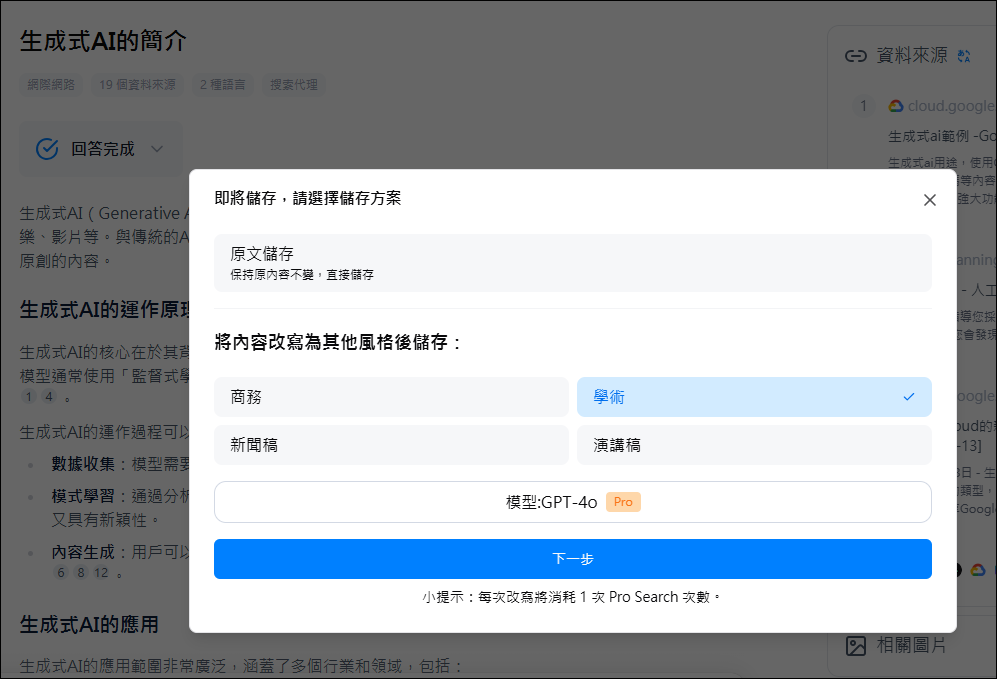
Task: Click the 回答完成 check circle icon
Action: coord(47,149)
